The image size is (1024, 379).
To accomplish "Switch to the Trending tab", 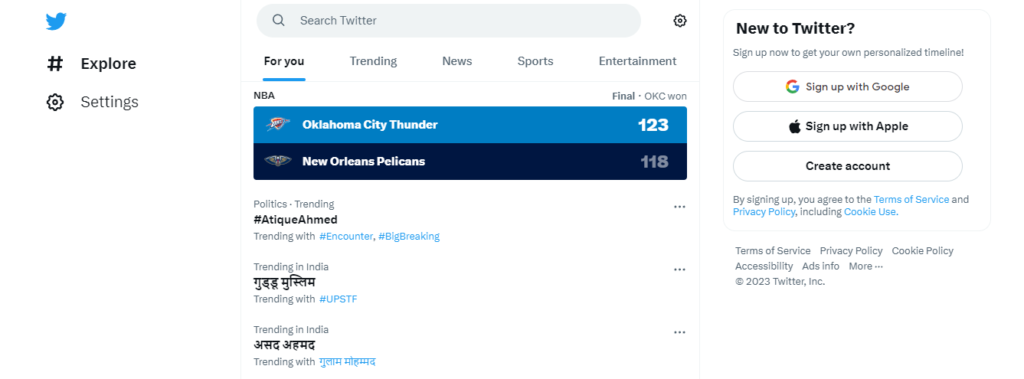I will (373, 61).
